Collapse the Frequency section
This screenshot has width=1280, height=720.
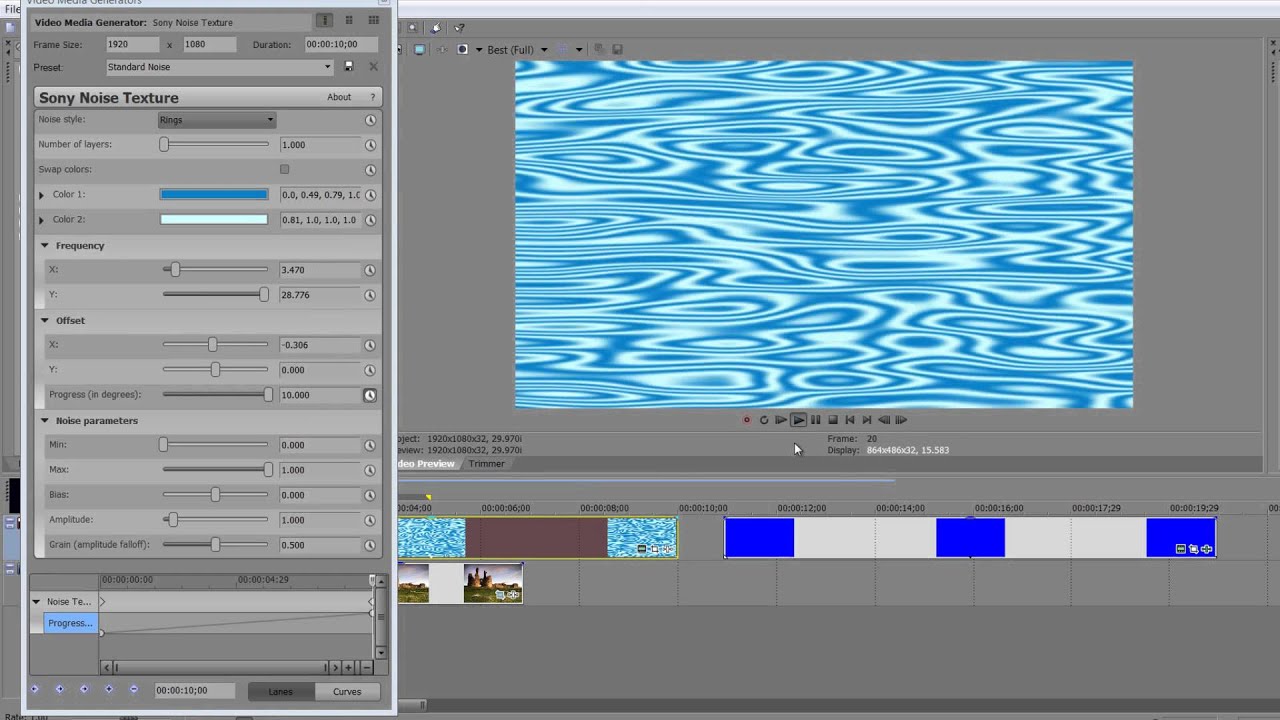[45, 245]
